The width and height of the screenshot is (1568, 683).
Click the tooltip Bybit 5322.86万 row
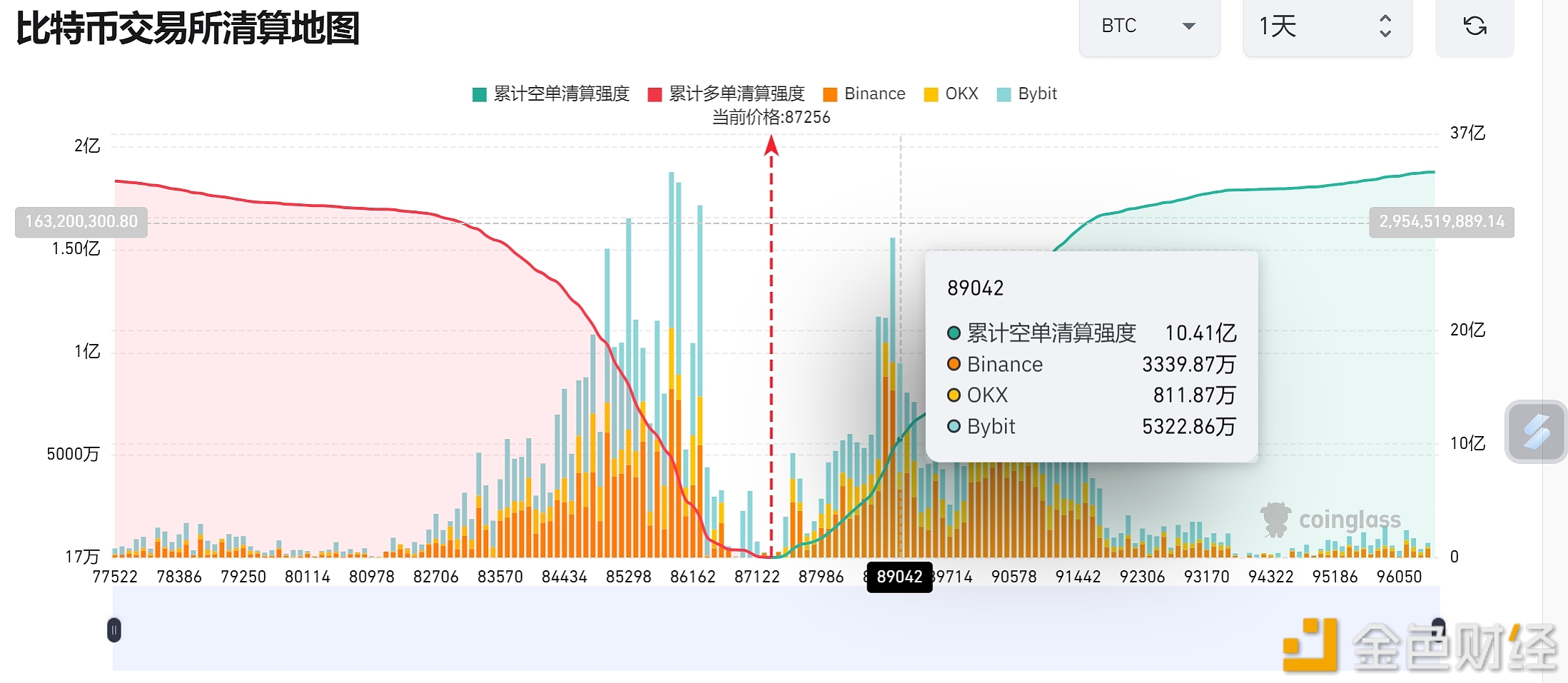tap(1091, 427)
